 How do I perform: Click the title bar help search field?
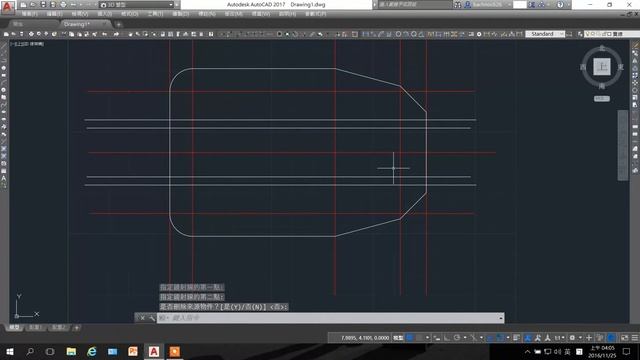pyautogui.click(x=414, y=5)
